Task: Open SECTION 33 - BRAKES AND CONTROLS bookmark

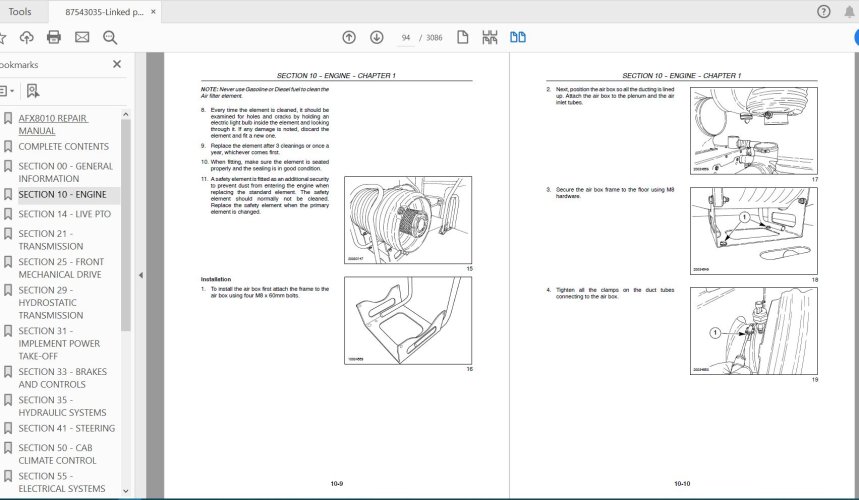Action: tap(62, 378)
